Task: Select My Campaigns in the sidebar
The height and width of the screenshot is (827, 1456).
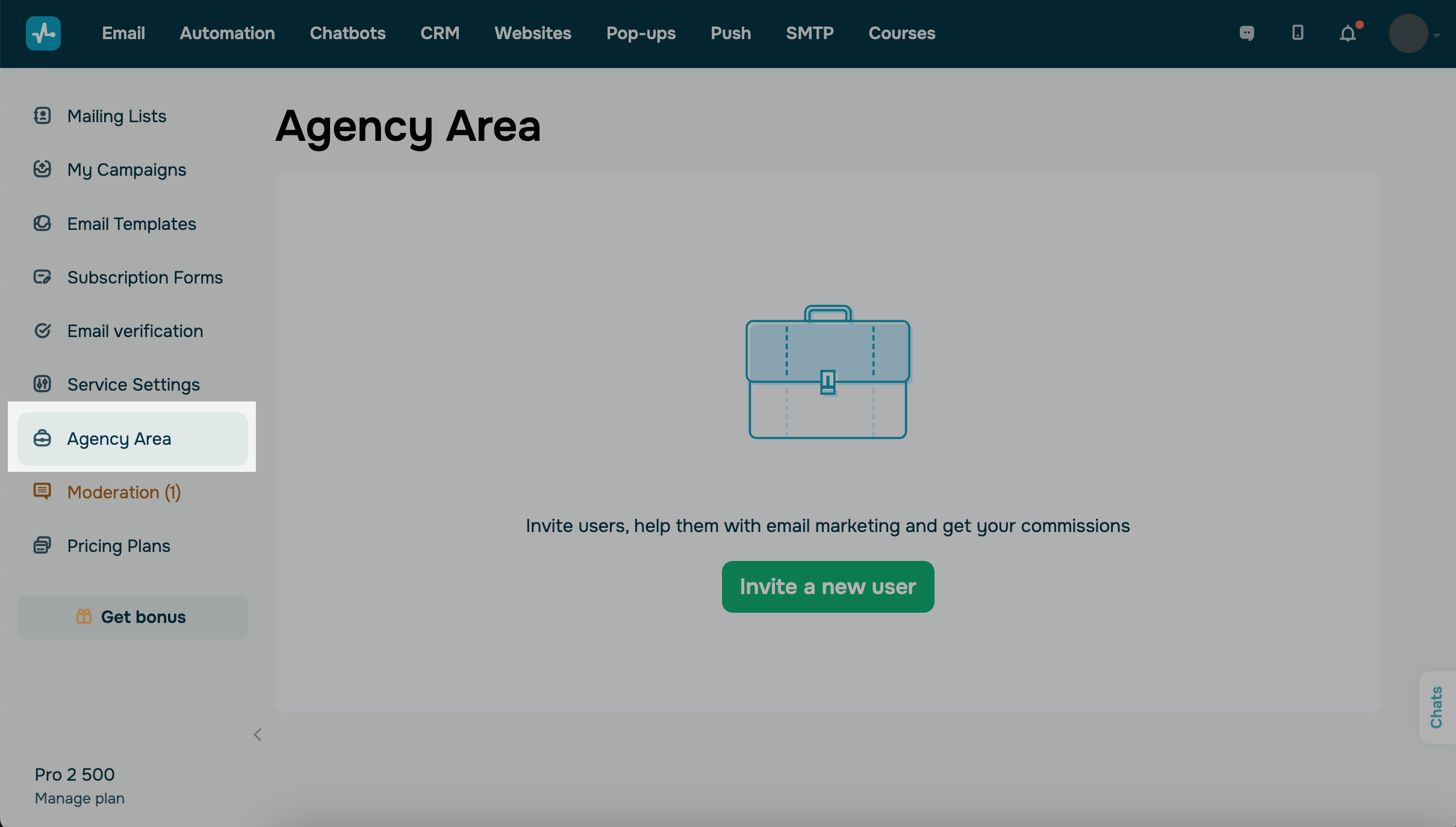Action: (x=126, y=170)
